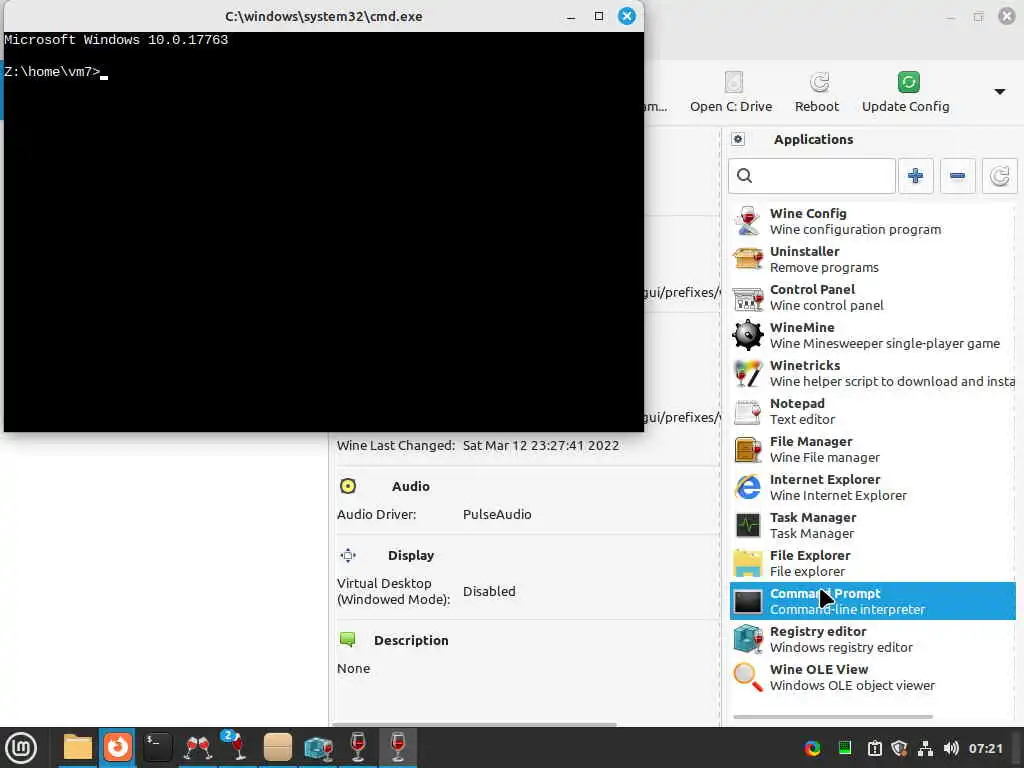The height and width of the screenshot is (768, 1024).
Task: Click the wine glasses taskbar icon
Action: (x=198, y=747)
